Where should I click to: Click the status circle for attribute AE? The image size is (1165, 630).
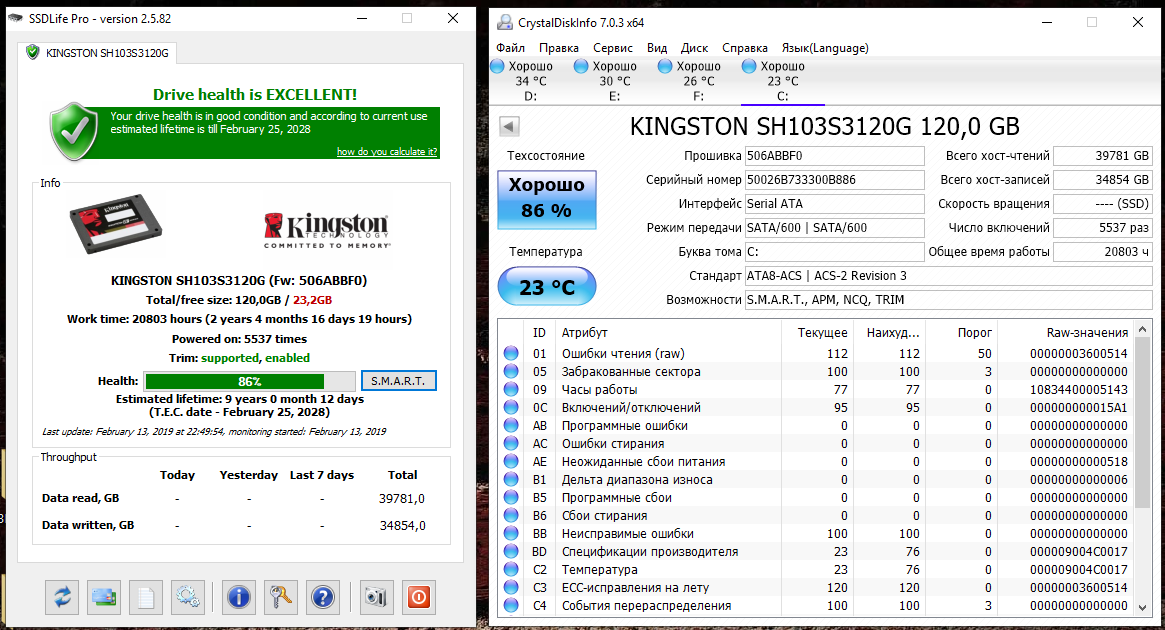click(511, 461)
